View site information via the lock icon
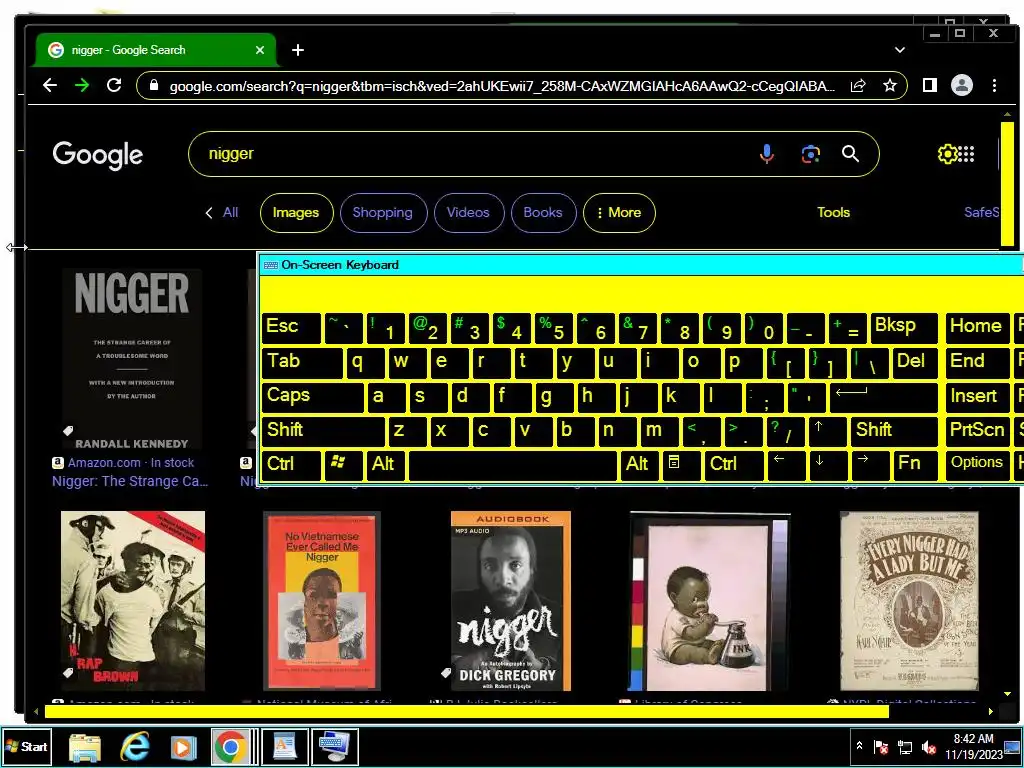 [x=154, y=86]
